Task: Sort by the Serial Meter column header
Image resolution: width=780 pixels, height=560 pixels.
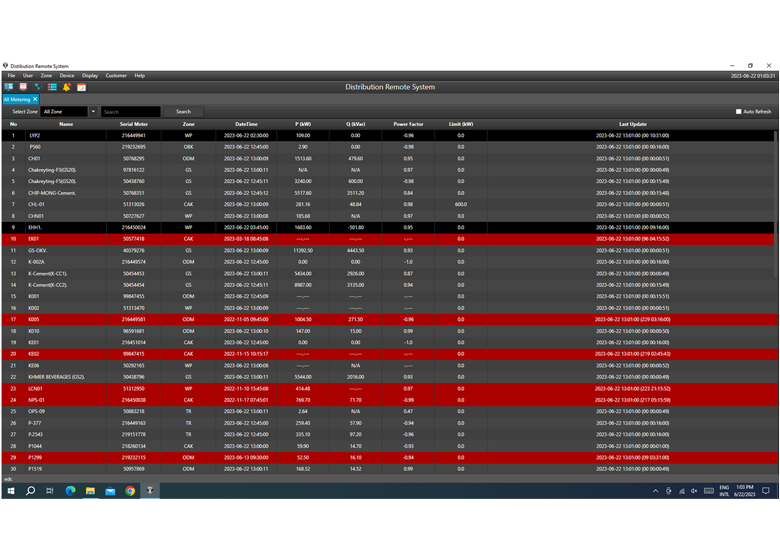Action: pyautogui.click(x=134, y=124)
